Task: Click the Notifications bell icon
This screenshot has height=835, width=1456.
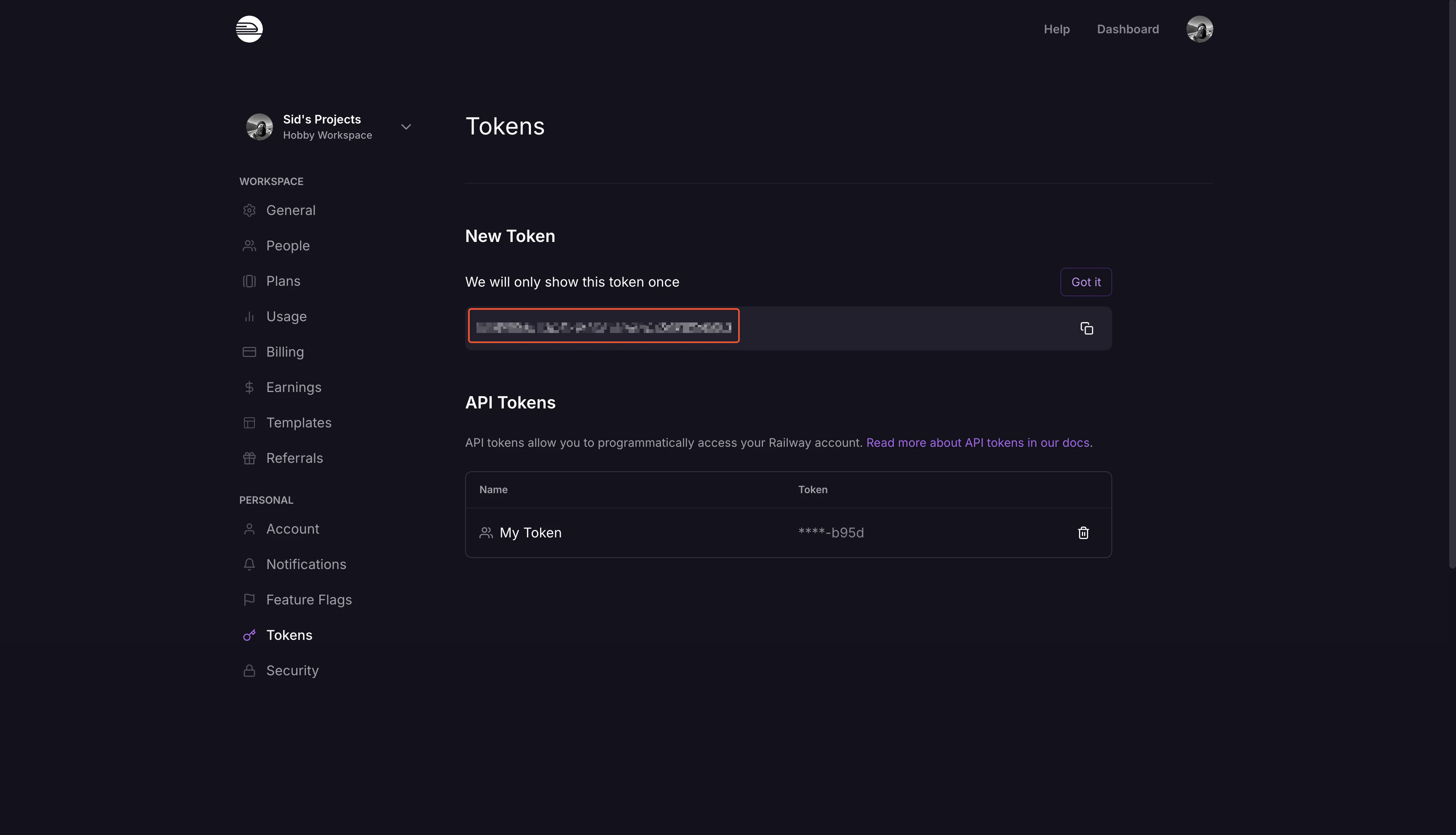Action: [x=249, y=564]
